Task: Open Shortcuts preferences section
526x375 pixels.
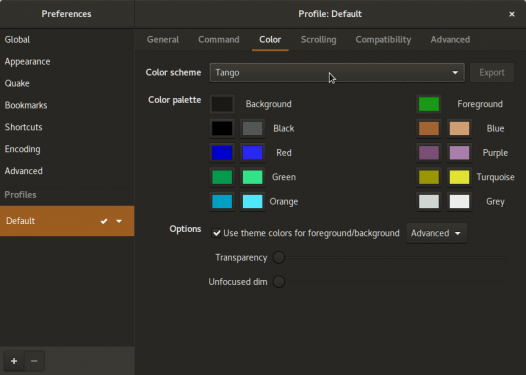Action: point(23,127)
